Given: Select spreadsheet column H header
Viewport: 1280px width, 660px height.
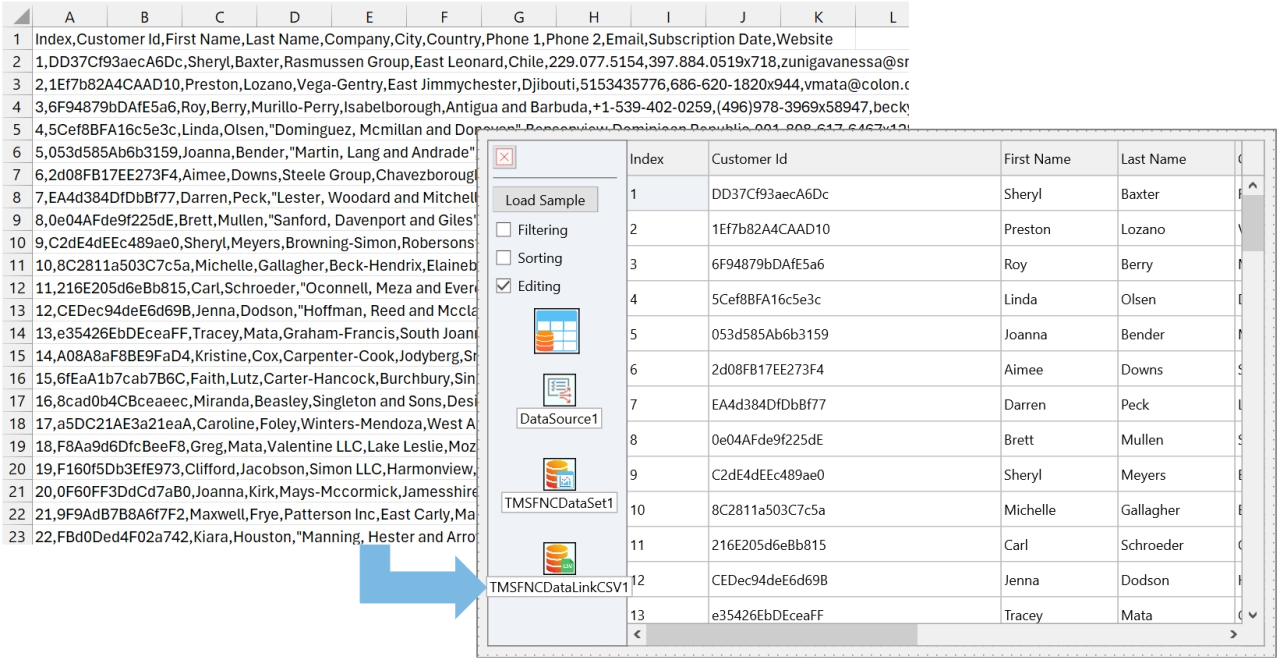Looking at the screenshot, I should [593, 17].
